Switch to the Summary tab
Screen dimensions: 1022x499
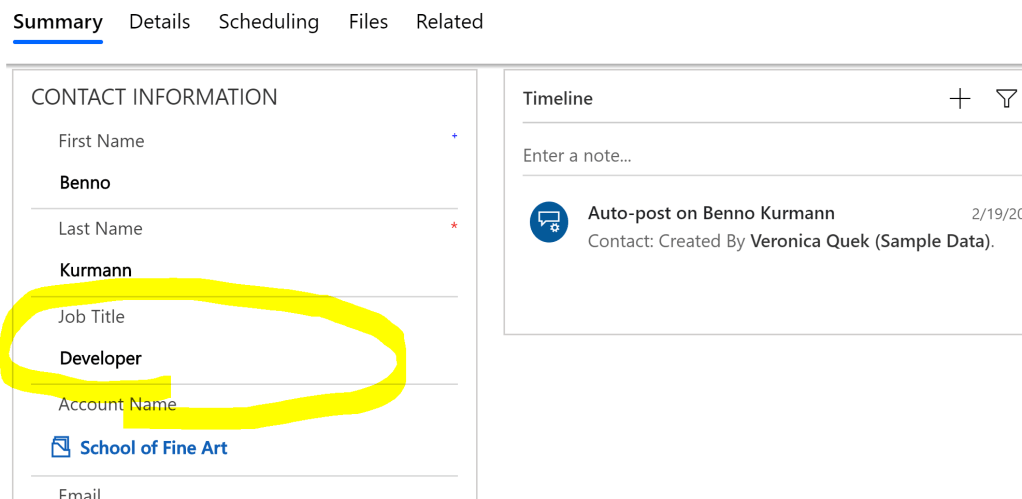(58, 22)
